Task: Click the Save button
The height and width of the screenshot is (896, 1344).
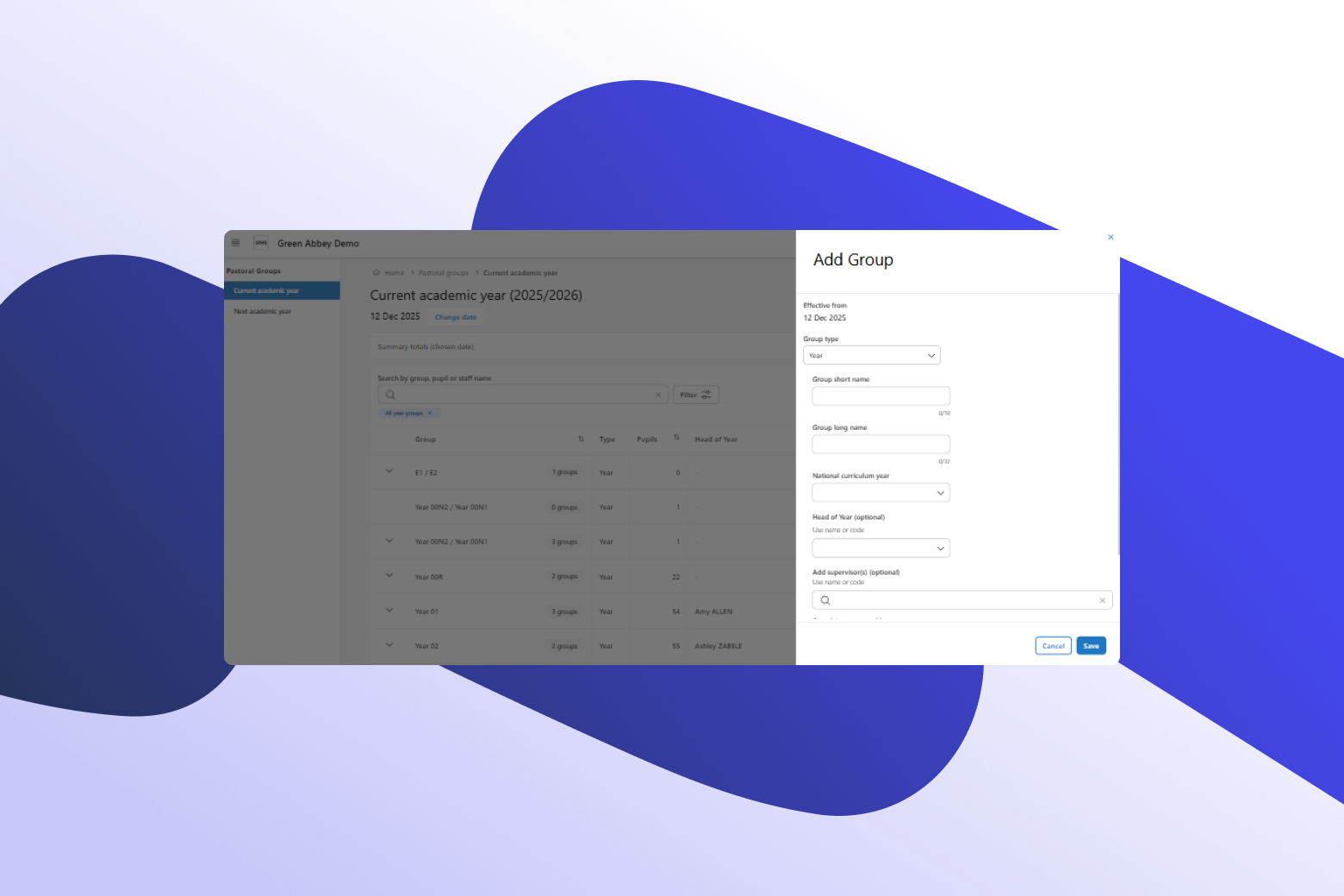Action: (1091, 646)
